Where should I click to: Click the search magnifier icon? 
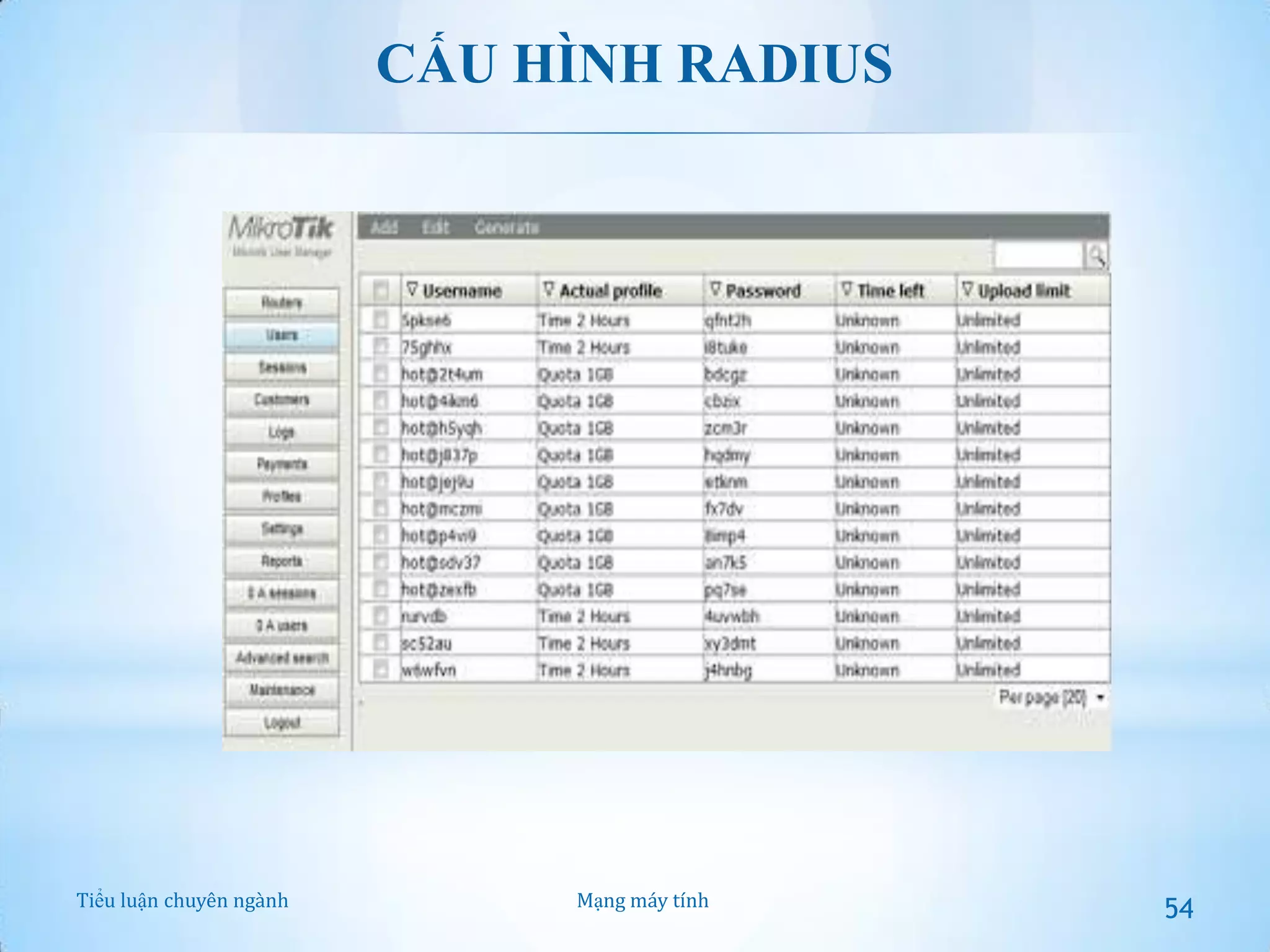[1096, 255]
